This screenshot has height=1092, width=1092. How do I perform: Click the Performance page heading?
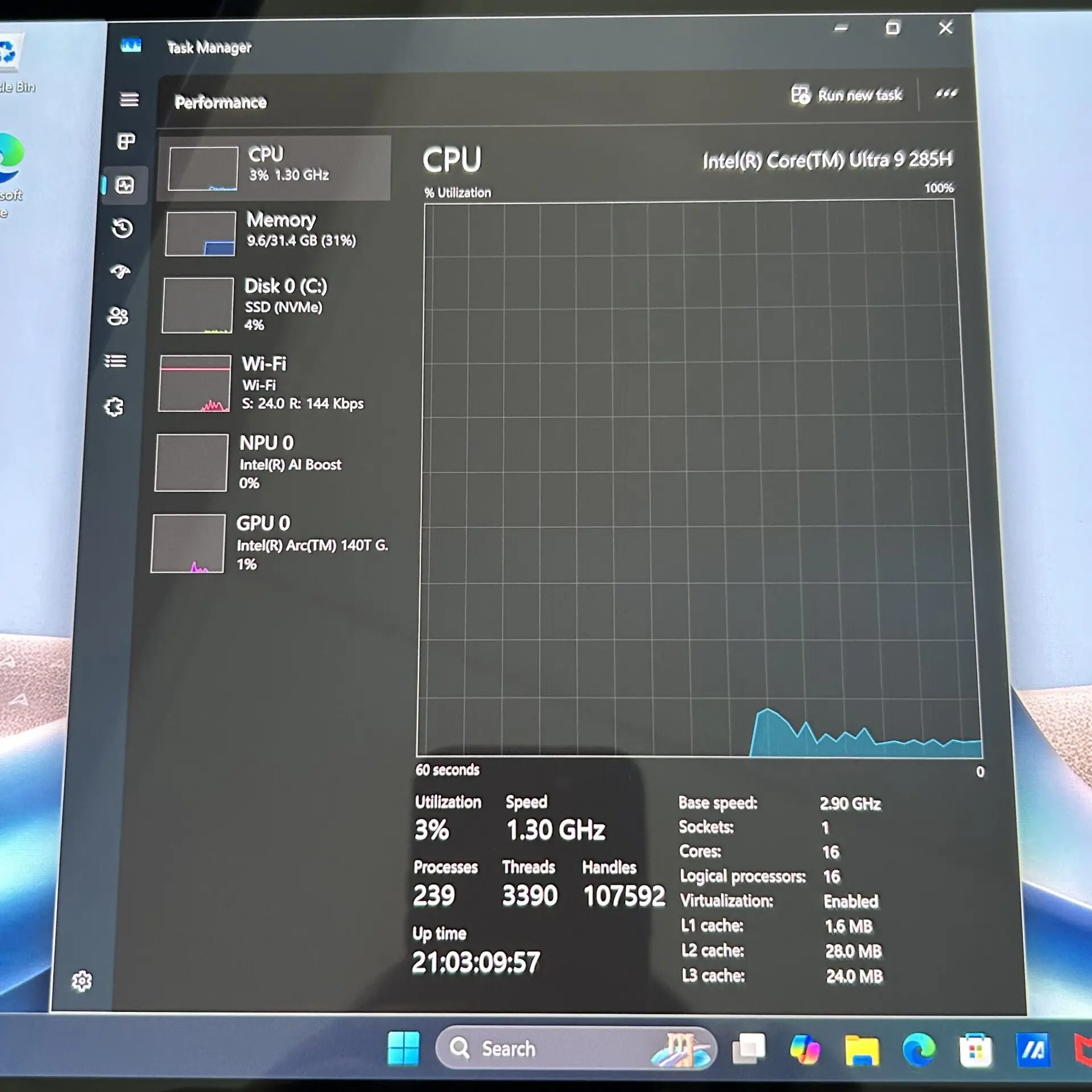click(220, 102)
